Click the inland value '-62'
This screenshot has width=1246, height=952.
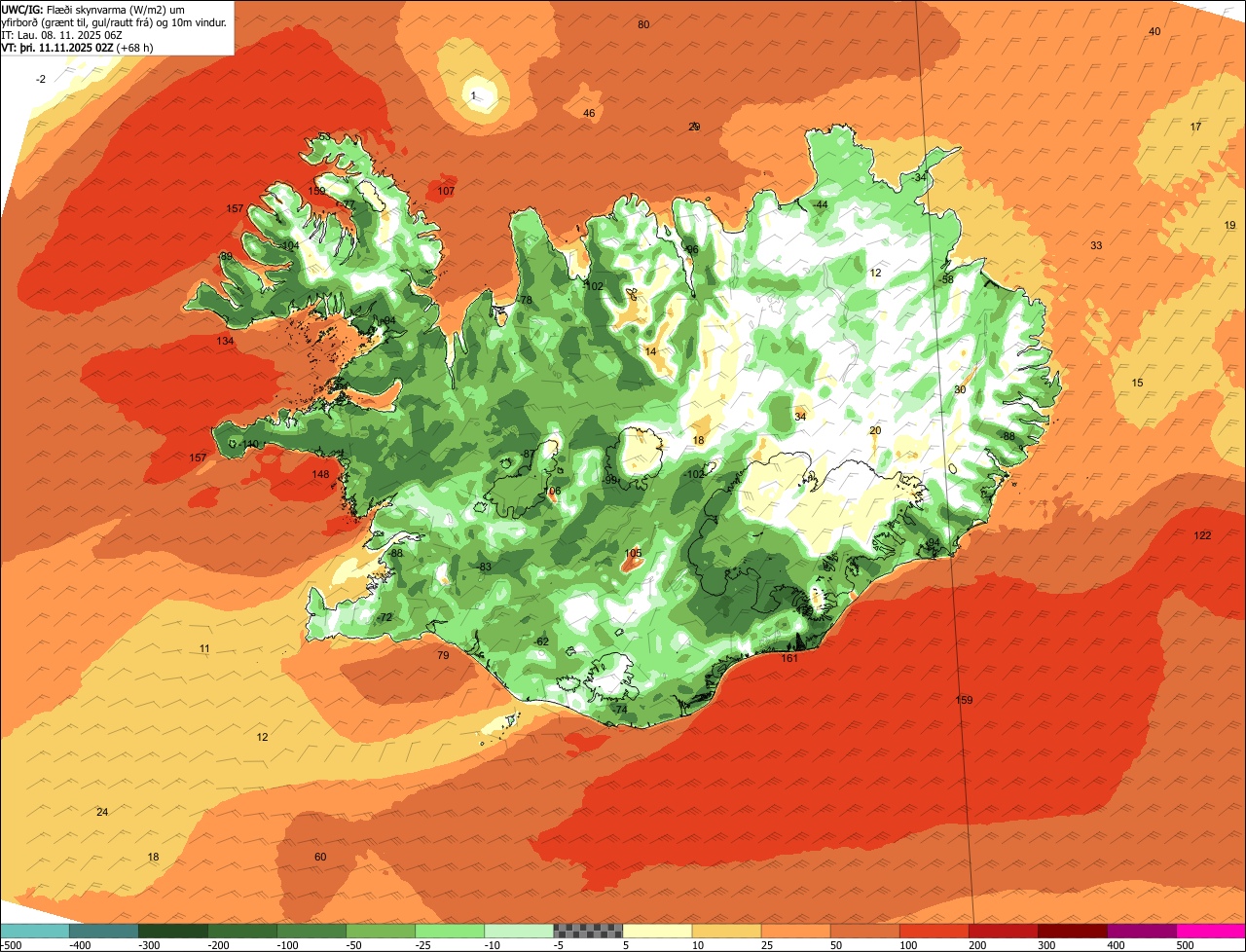point(541,641)
